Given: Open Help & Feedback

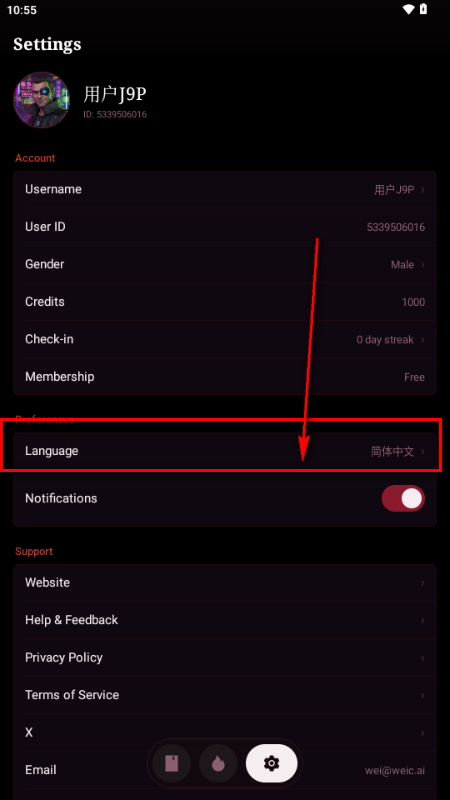Looking at the screenshot, I should pos(225,620).
